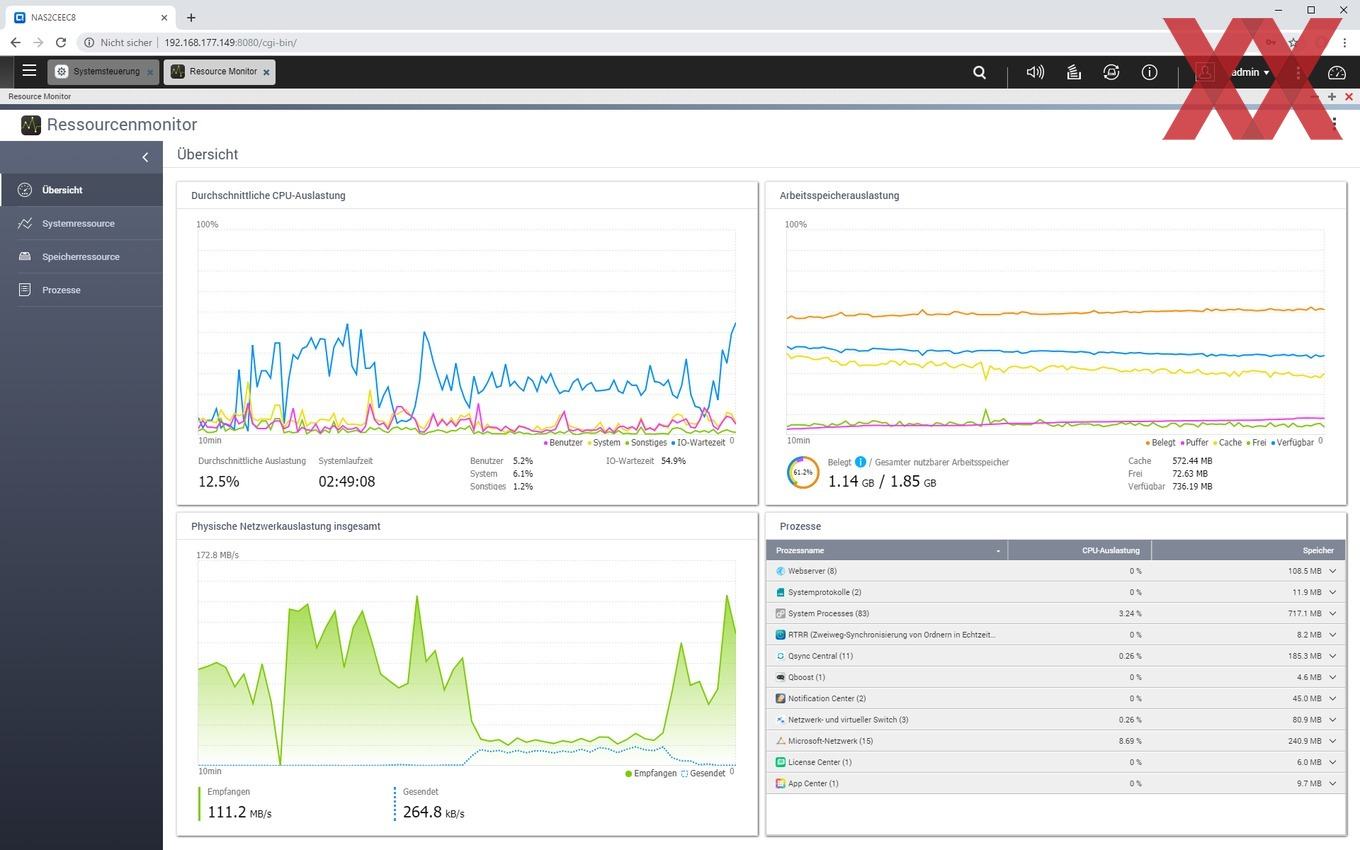The image size is (1360, 850).
Task: Expand the License Center (1) row
Action: tap(1333, 762)
